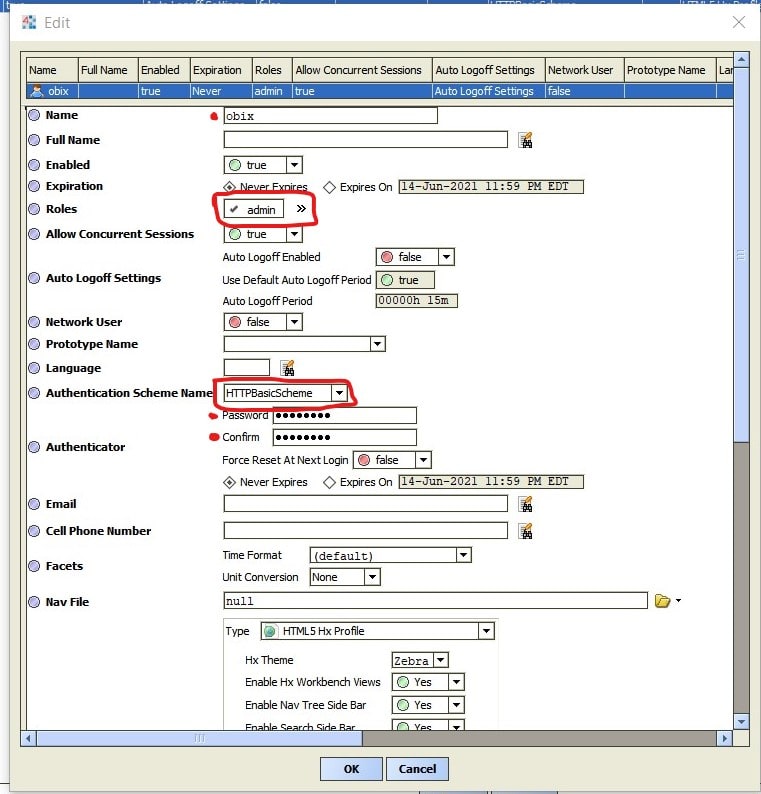Click the Expiration column header
The image size is (761, 794).
(221, 70)
